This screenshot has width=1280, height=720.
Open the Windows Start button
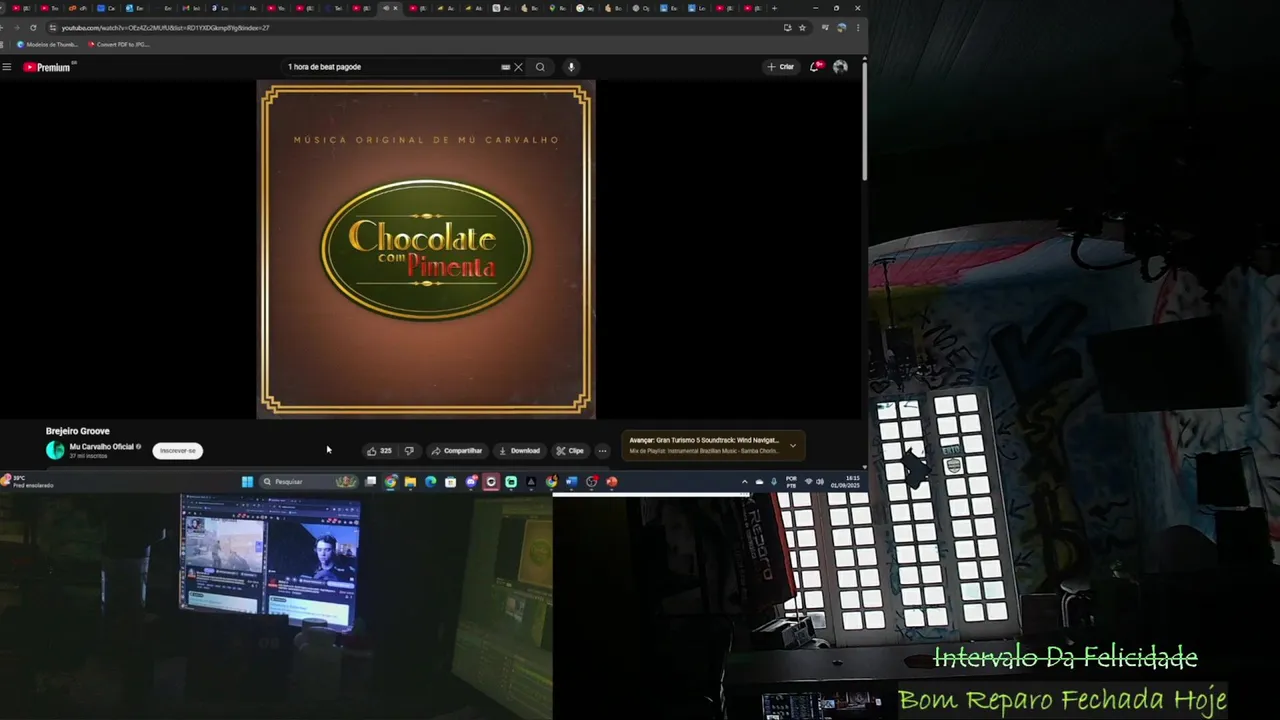click(x=247, y=482)
